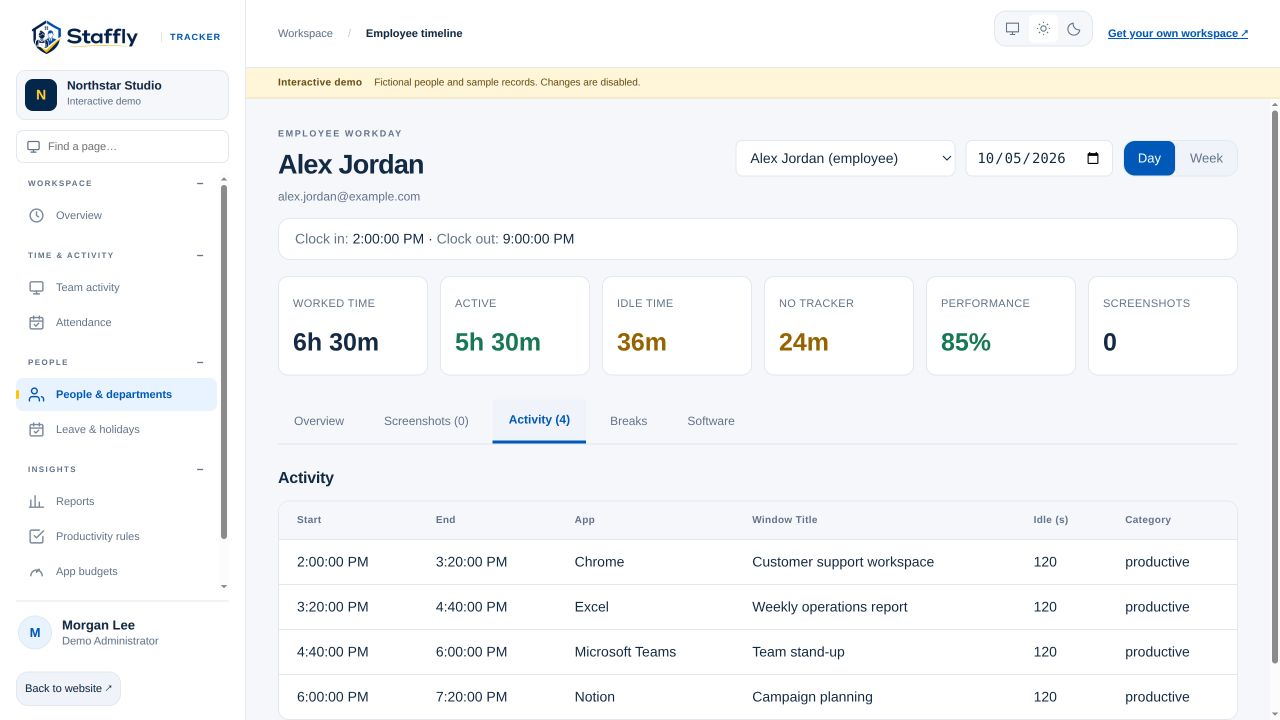Open Team activity sidebar page
Viewport: 1280px width, 720px height.
tap(116, 287)
